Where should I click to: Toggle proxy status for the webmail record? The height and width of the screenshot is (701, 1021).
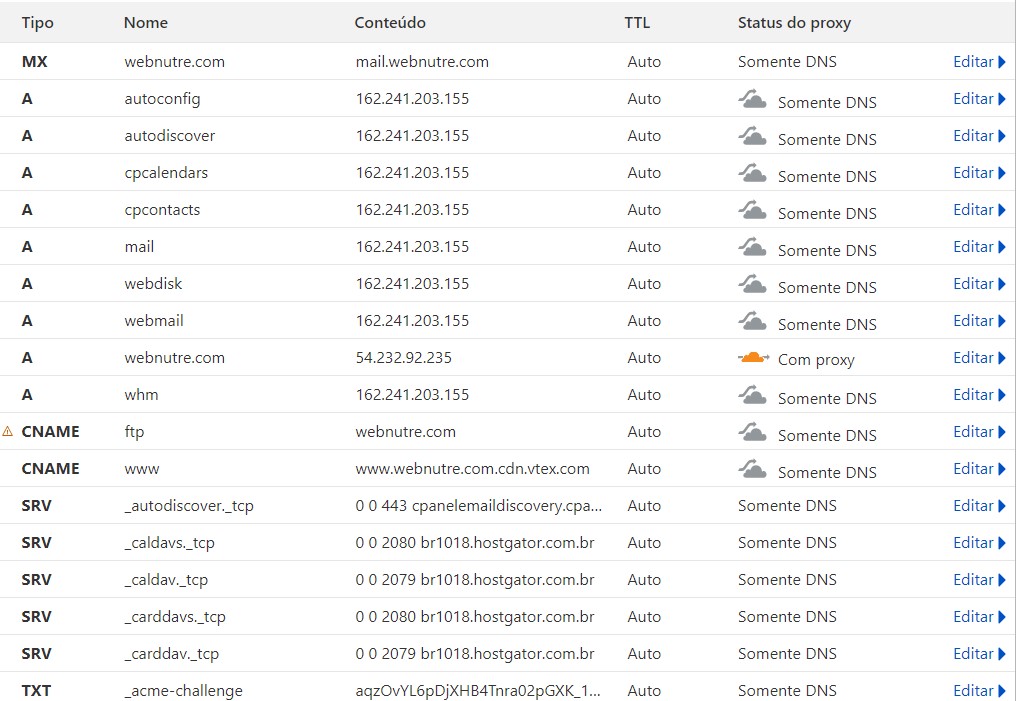click(x=752, y=320)
